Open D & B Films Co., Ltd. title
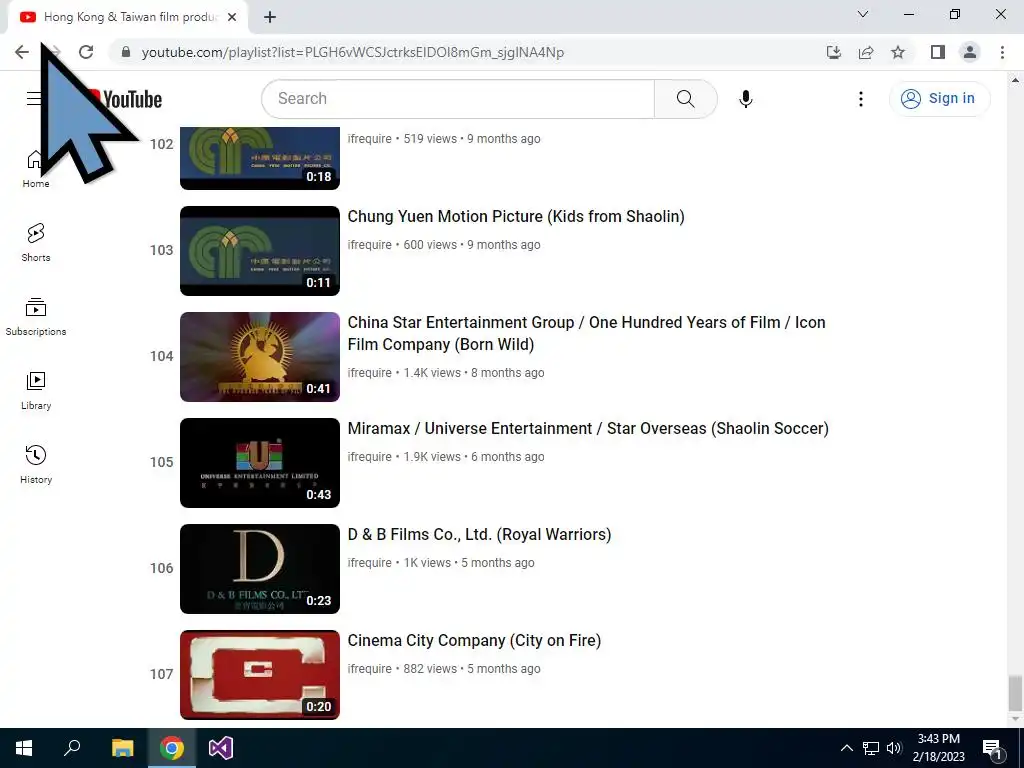This screenshot has height=768, width=1024. point(479,534)
